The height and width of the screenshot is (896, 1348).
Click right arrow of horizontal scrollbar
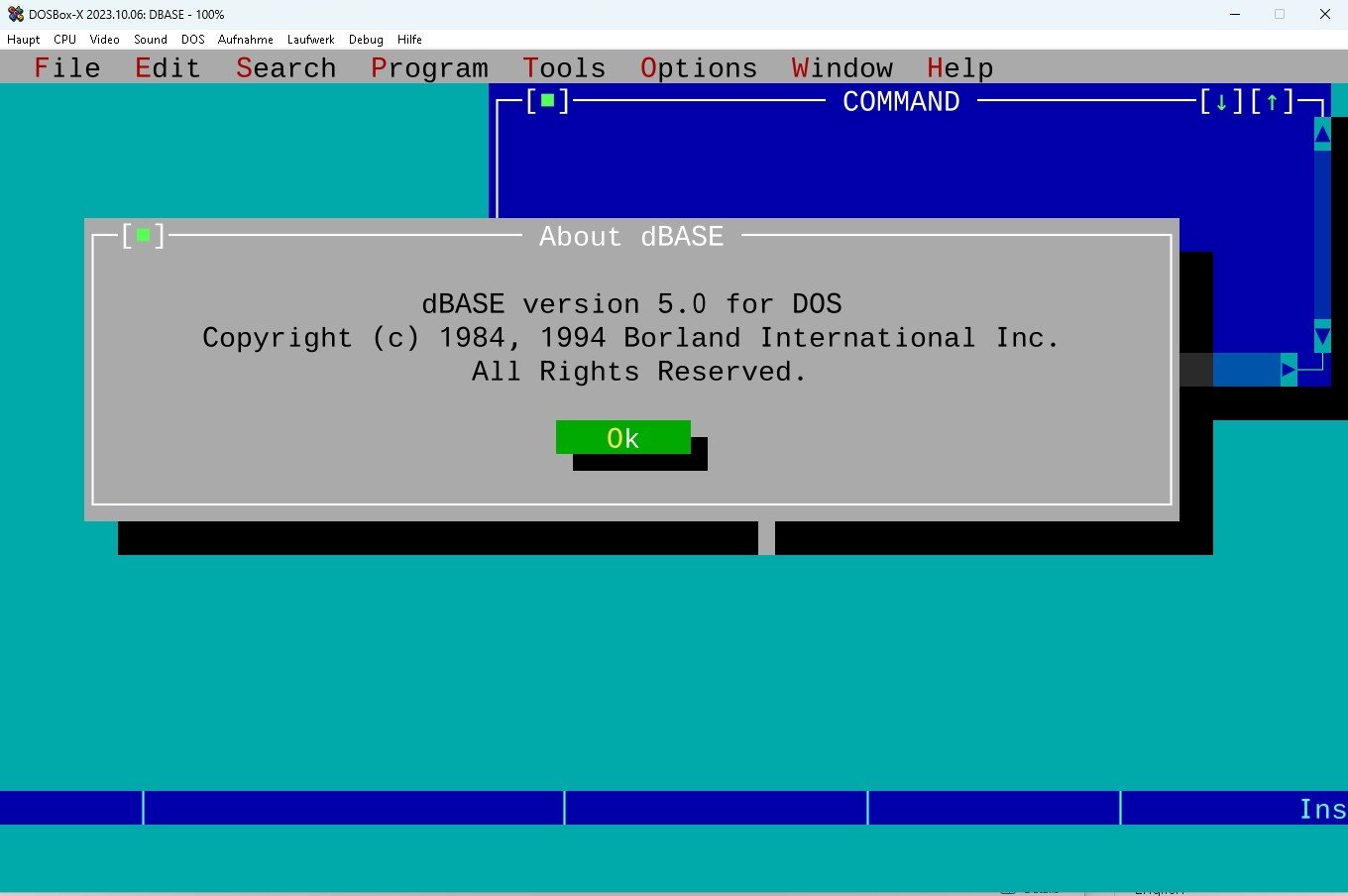pos(1288,370)
